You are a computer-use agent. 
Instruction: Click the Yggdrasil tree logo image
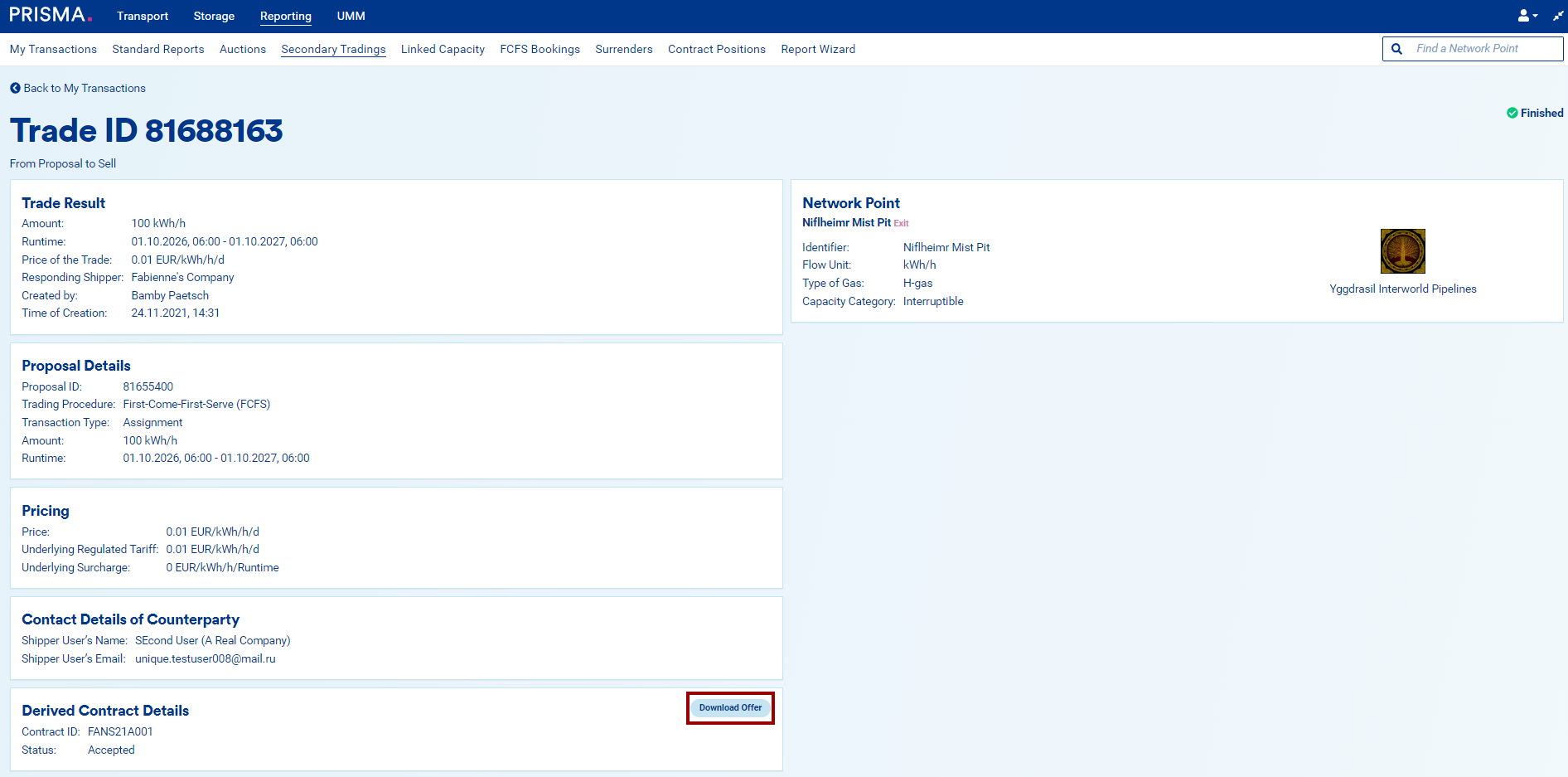click(1402, 251)
